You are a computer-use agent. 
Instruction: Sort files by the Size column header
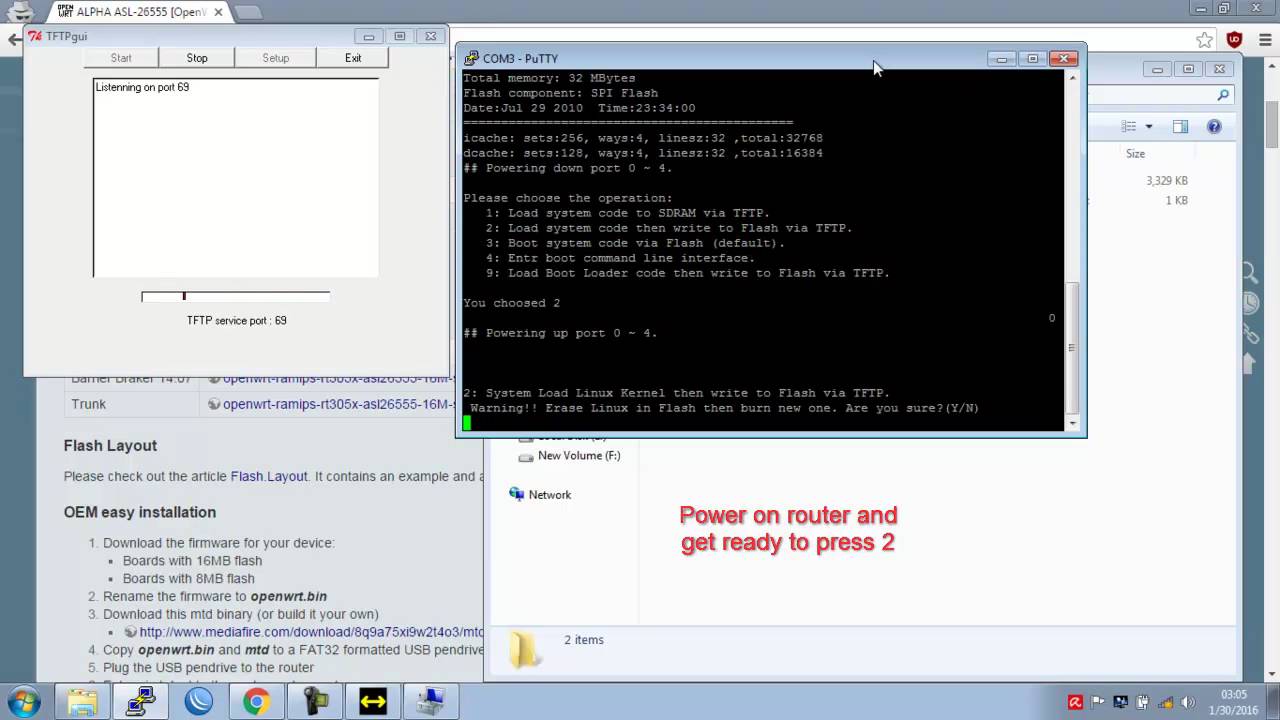click(1135, 153)
